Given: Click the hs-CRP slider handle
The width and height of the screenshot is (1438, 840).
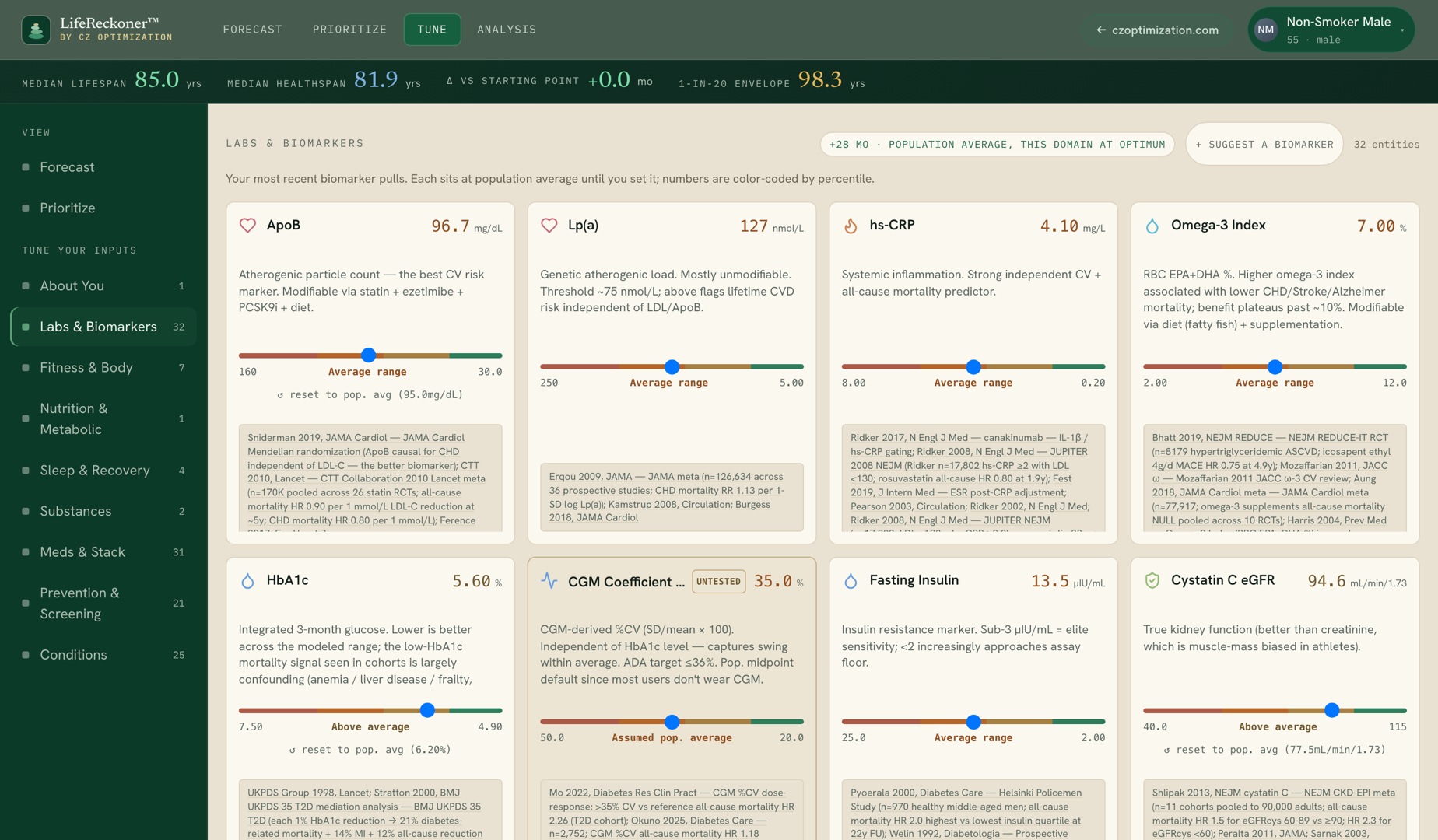Looking at the screenshot, I should point(973,366).
